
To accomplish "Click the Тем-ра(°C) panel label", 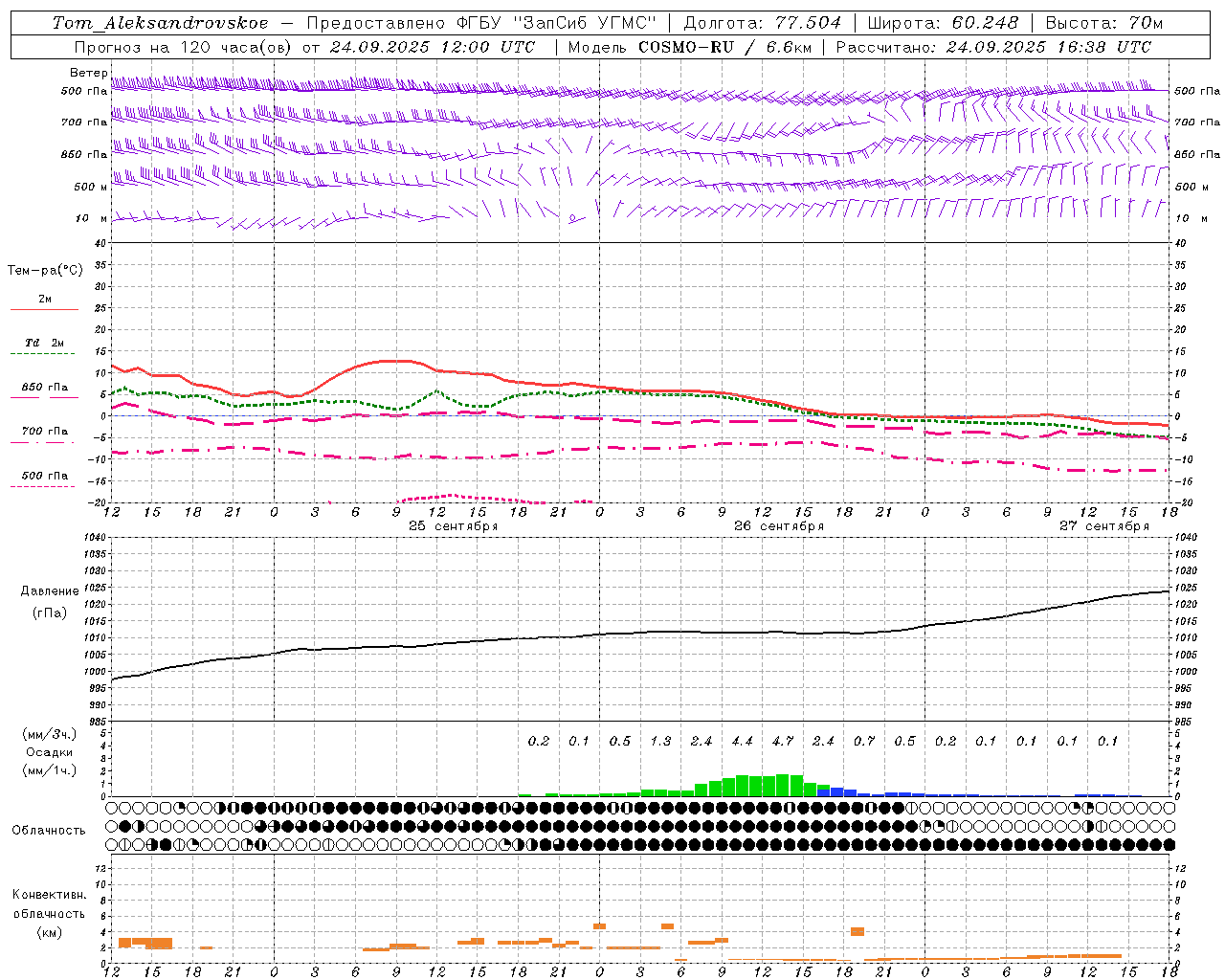I will point(45,271).
